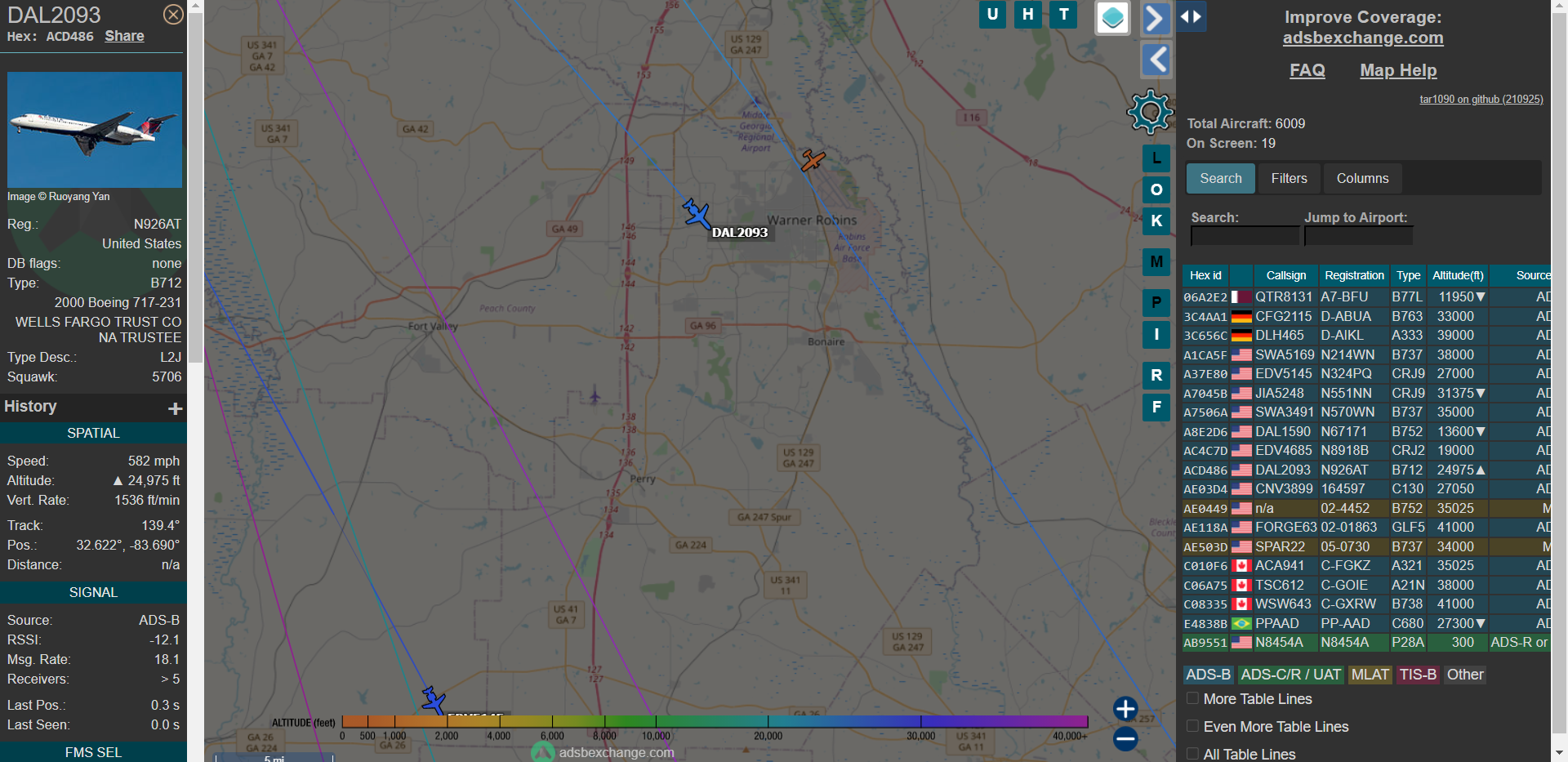Select the PPAAD aircraft row
1568x762 pixels.
coord(1366,623)
